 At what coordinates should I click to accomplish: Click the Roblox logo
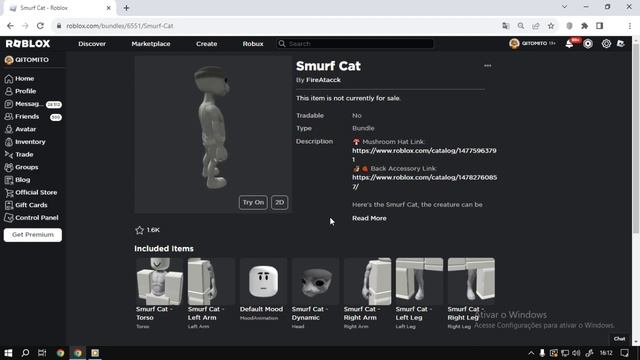point(28,43)
